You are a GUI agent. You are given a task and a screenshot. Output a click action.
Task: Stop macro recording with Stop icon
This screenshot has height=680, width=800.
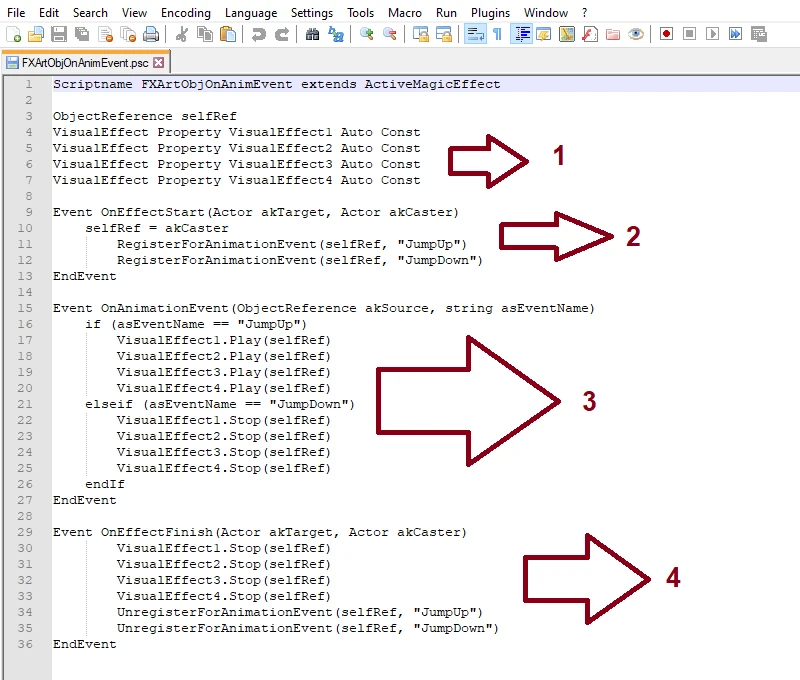(689, 34)
